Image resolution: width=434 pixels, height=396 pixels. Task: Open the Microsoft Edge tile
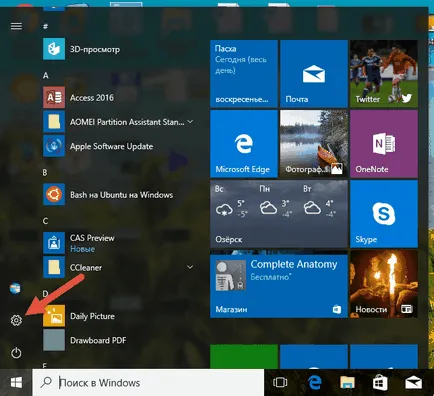click(244, 144)
